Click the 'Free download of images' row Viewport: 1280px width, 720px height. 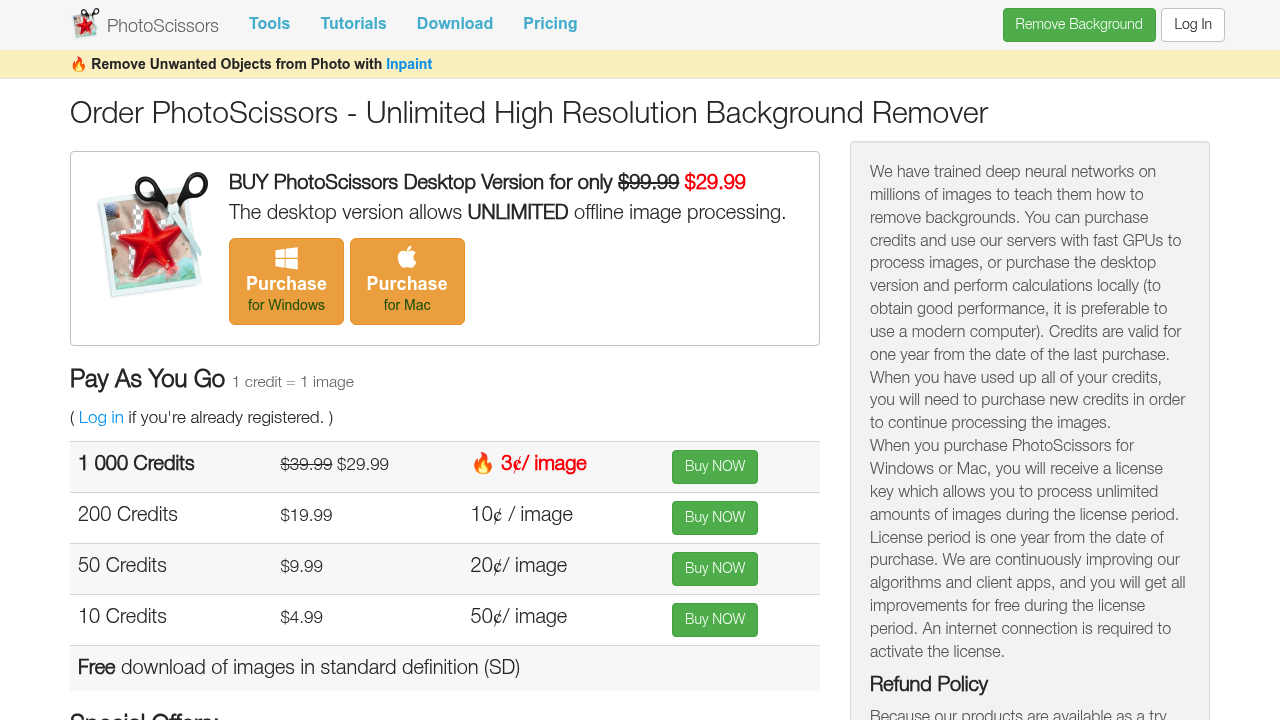[445, 668]
